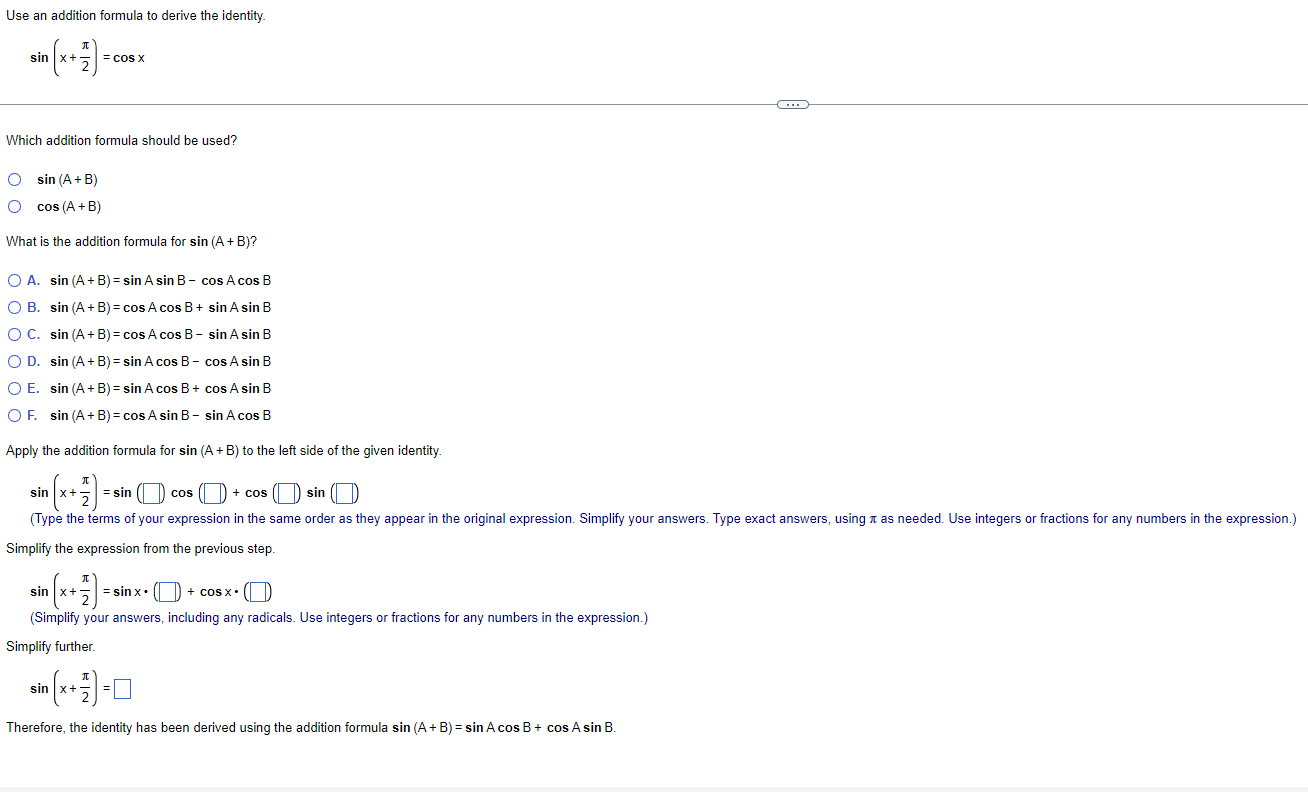Select answer choice B for the formula
1308x792 pixels.
[14, 307]
